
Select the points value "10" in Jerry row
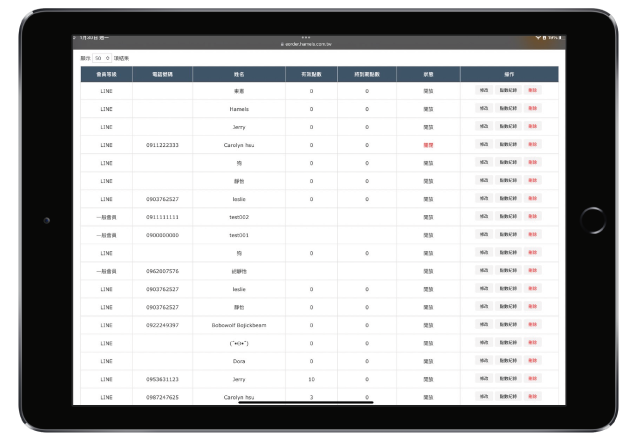[311, 379]
